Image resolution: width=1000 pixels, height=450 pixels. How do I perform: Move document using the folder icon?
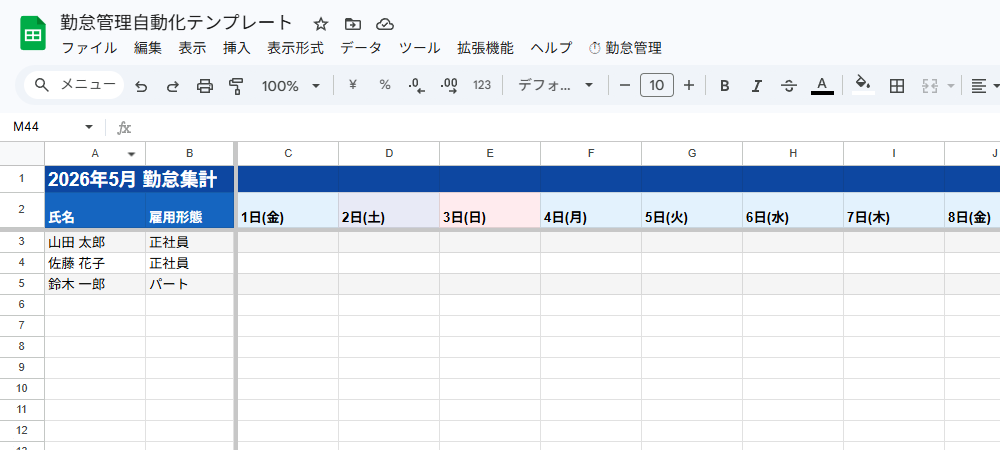click(353, 24)
